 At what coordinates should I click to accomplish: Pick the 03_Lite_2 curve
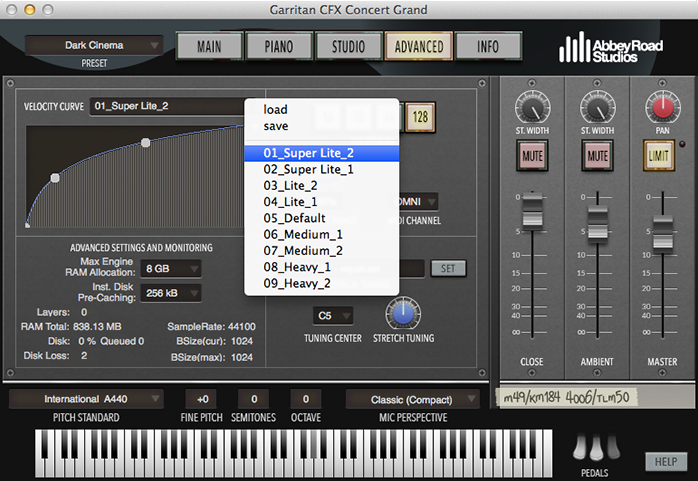tap(321, 186)
